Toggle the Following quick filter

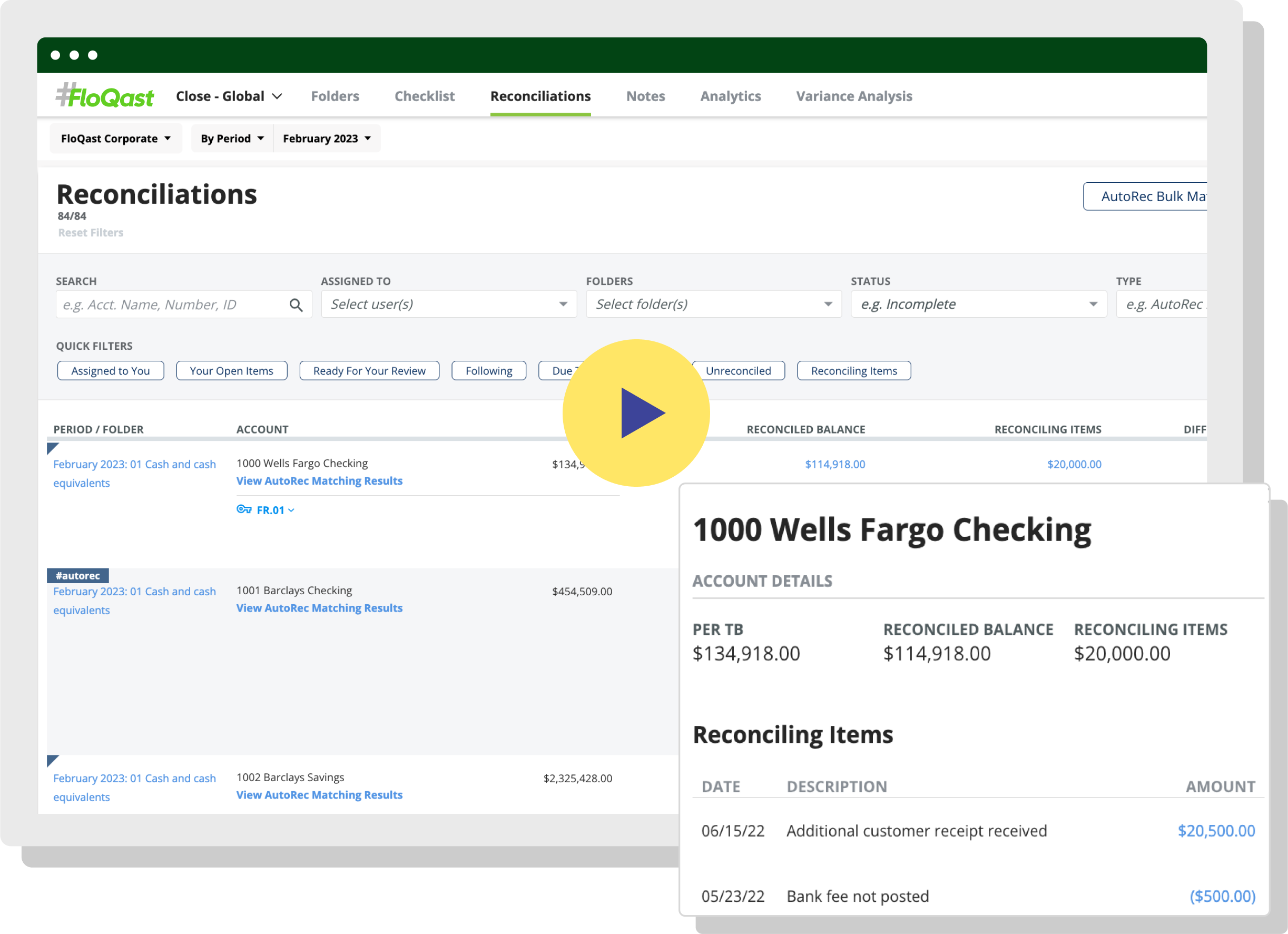tap(489, 371)
